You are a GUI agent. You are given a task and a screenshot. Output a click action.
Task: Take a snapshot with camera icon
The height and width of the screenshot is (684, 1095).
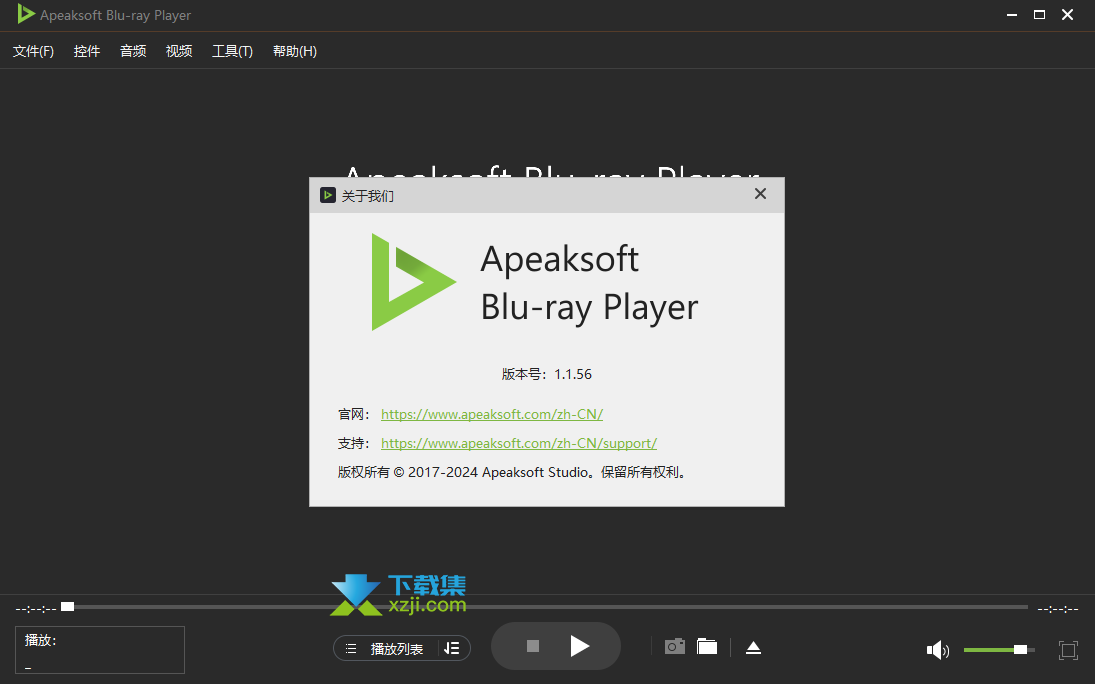pyautogui.click(x=675, y=646)
